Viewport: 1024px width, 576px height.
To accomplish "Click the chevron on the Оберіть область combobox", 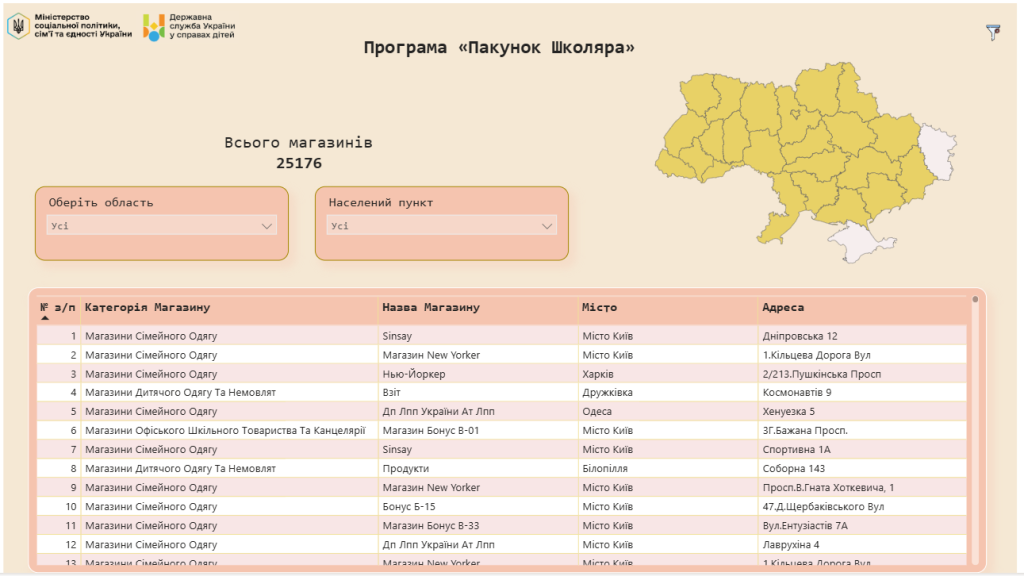I will (267, 226).
